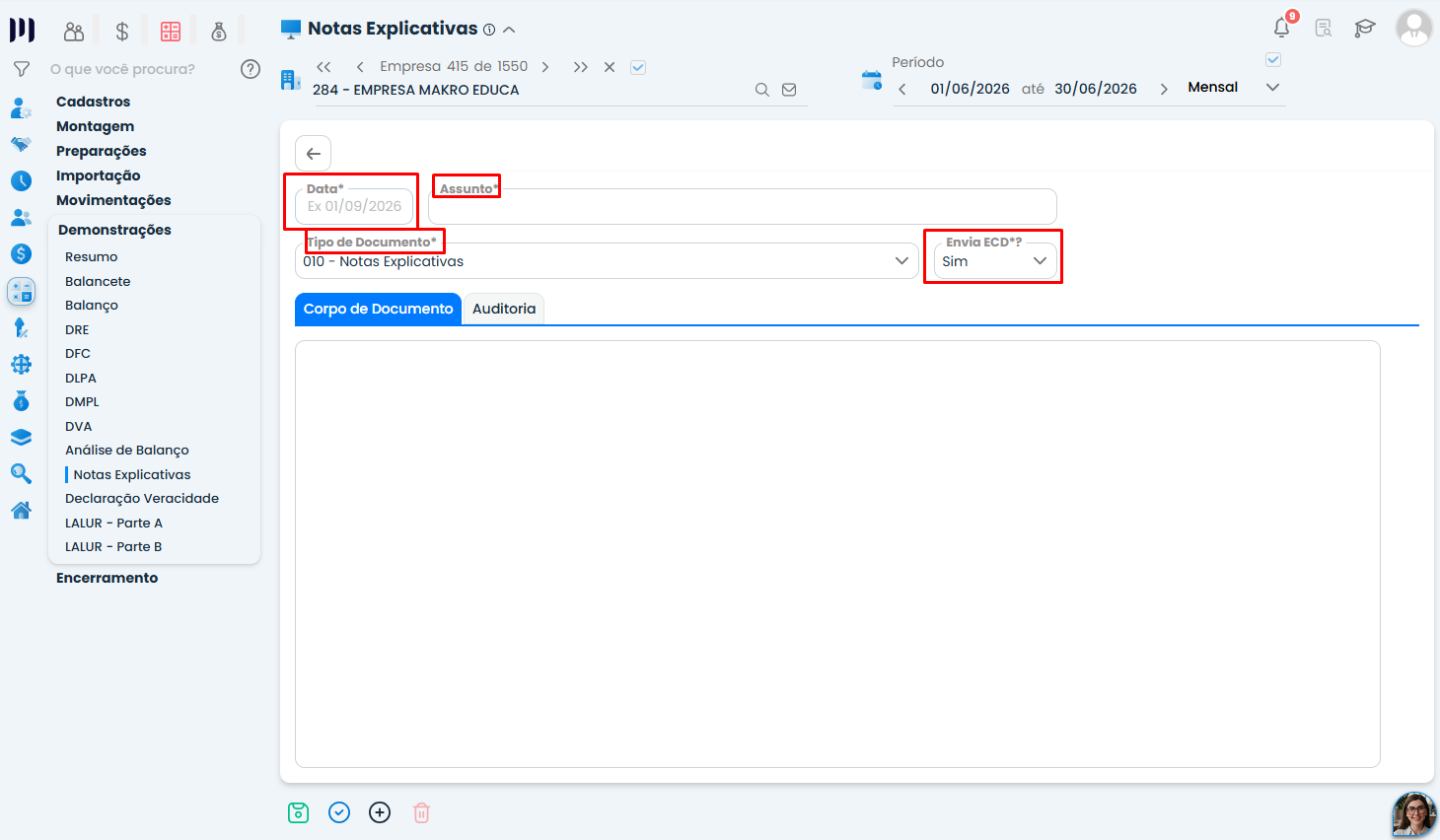
Task: Open Balancete in the Demonstrações menu
Action: (98, 281)
